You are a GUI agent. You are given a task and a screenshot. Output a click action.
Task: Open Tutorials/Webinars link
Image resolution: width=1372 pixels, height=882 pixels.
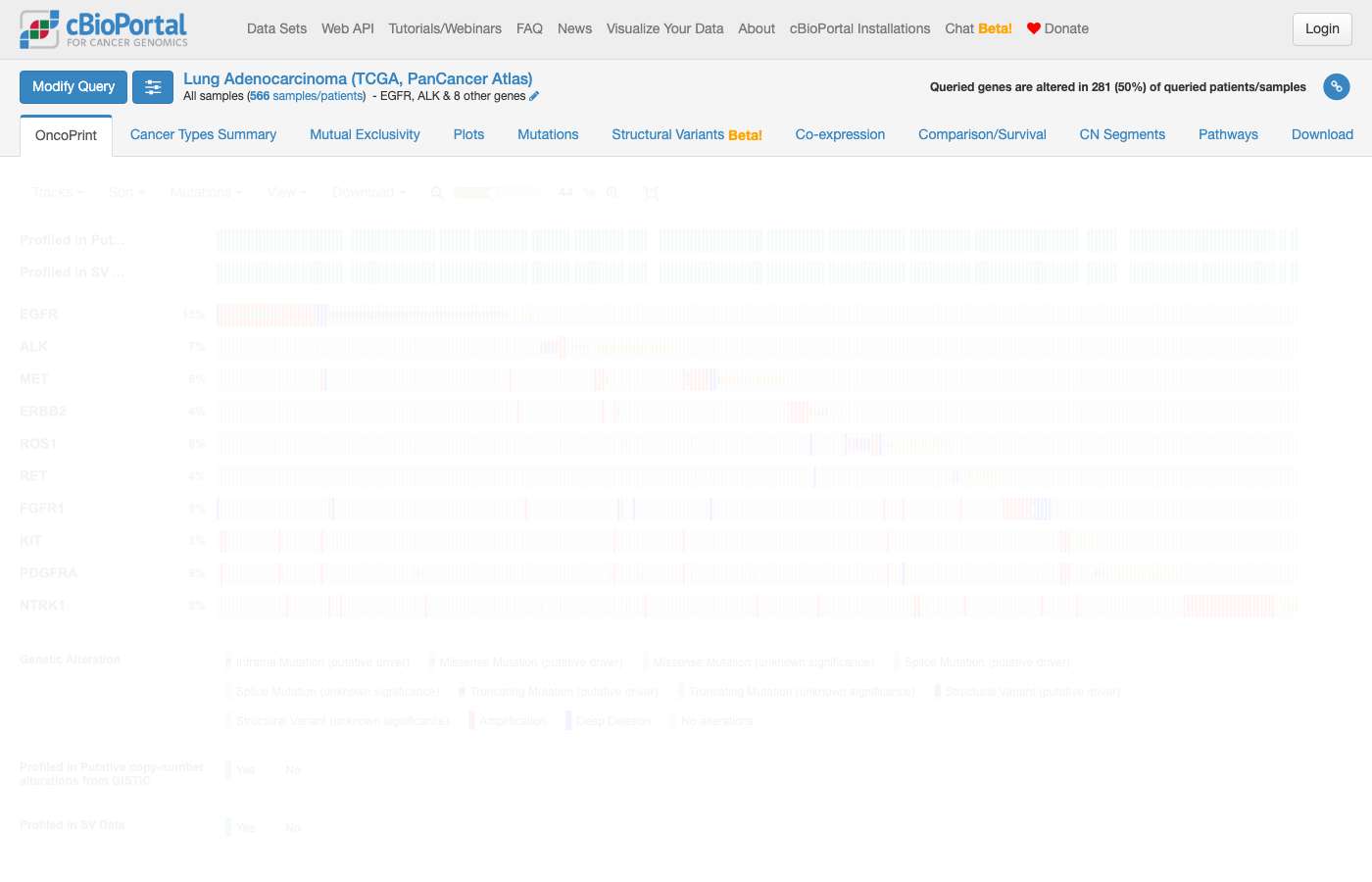pos(445,28)
